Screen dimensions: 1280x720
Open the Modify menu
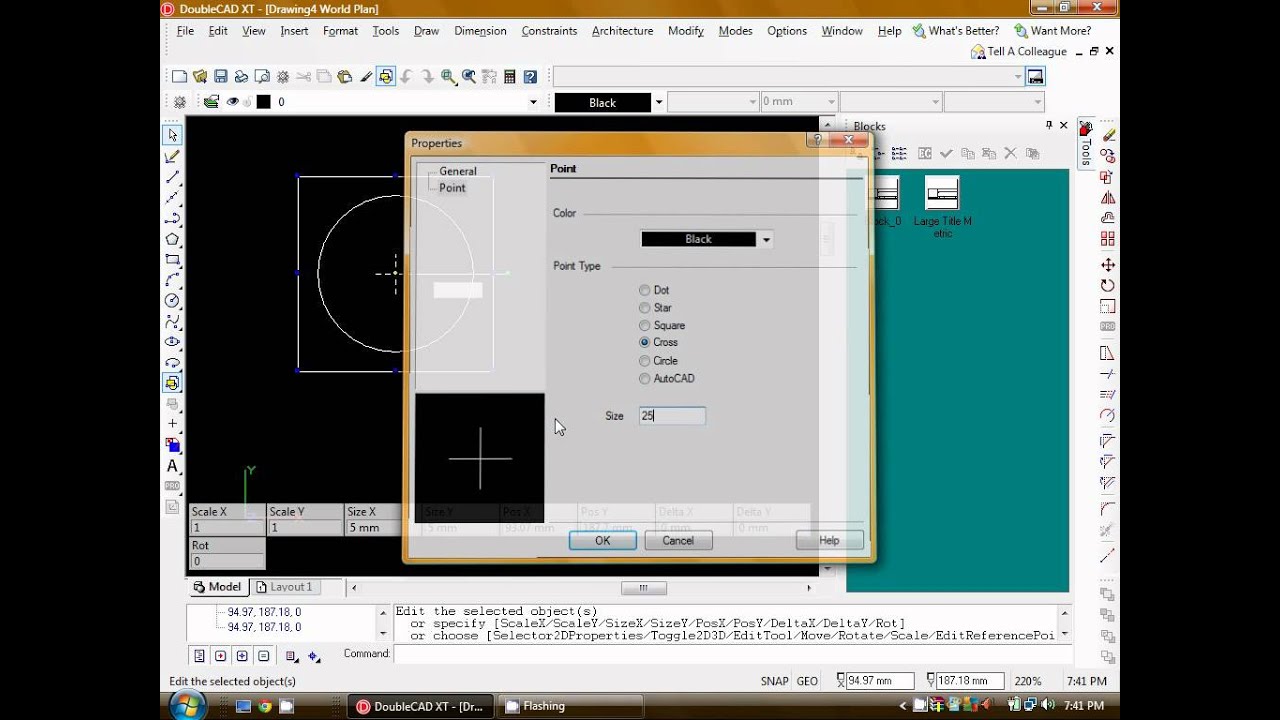(x=686, y=31)
